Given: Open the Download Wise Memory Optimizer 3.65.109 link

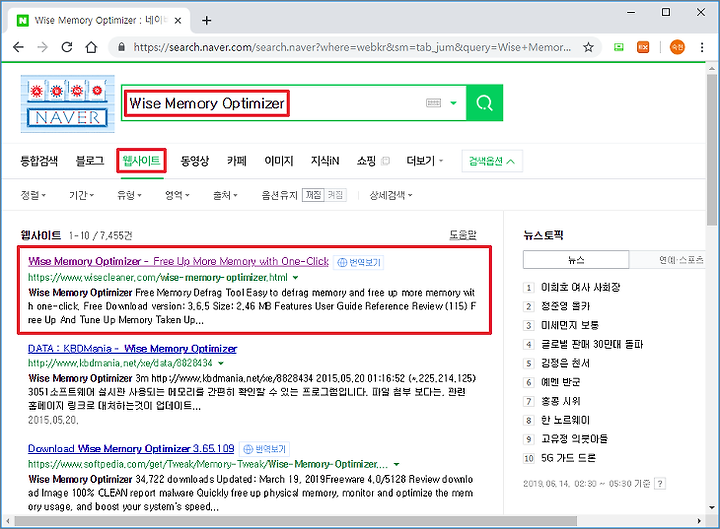Looking at the screenshot, I should coord(131,448).
